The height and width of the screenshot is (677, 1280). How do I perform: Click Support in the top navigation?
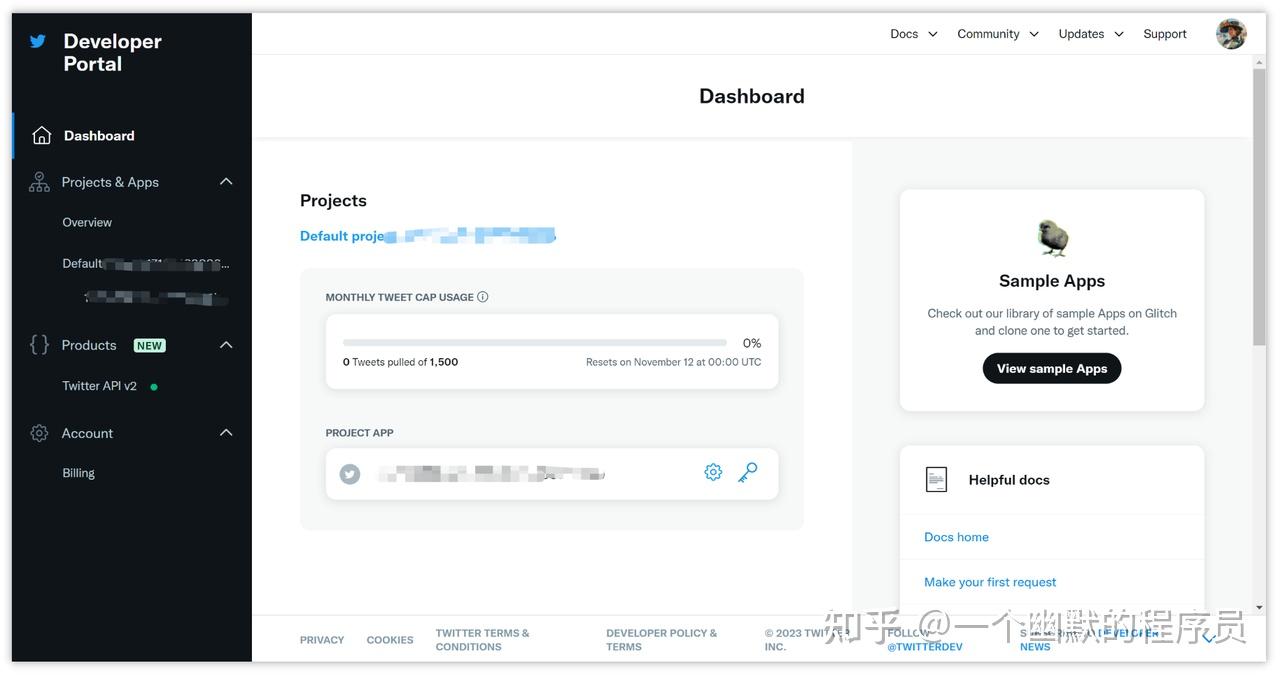pyautogui.click(x=1164, y=33)
